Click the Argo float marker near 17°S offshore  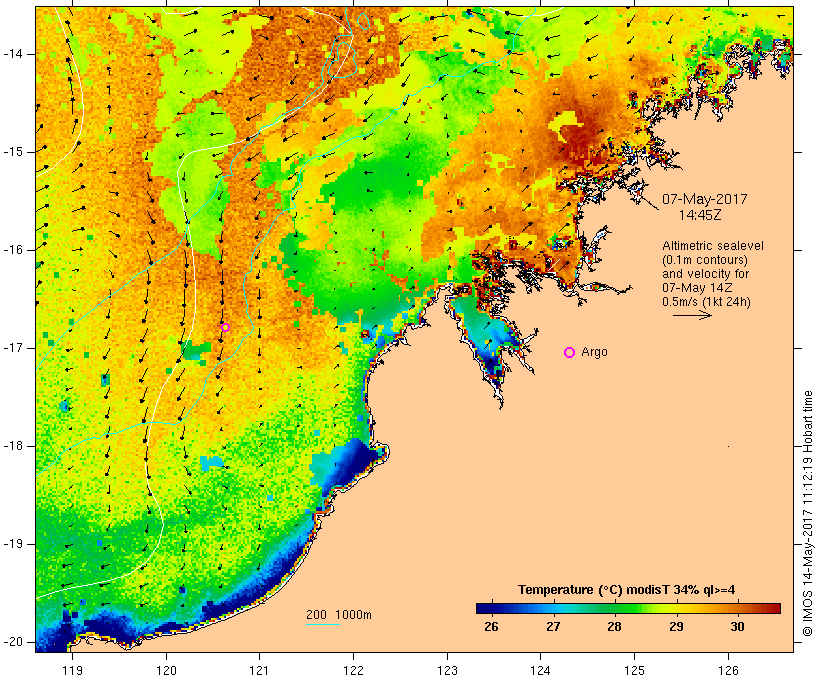pyautogui.click(x=225, y=327)
